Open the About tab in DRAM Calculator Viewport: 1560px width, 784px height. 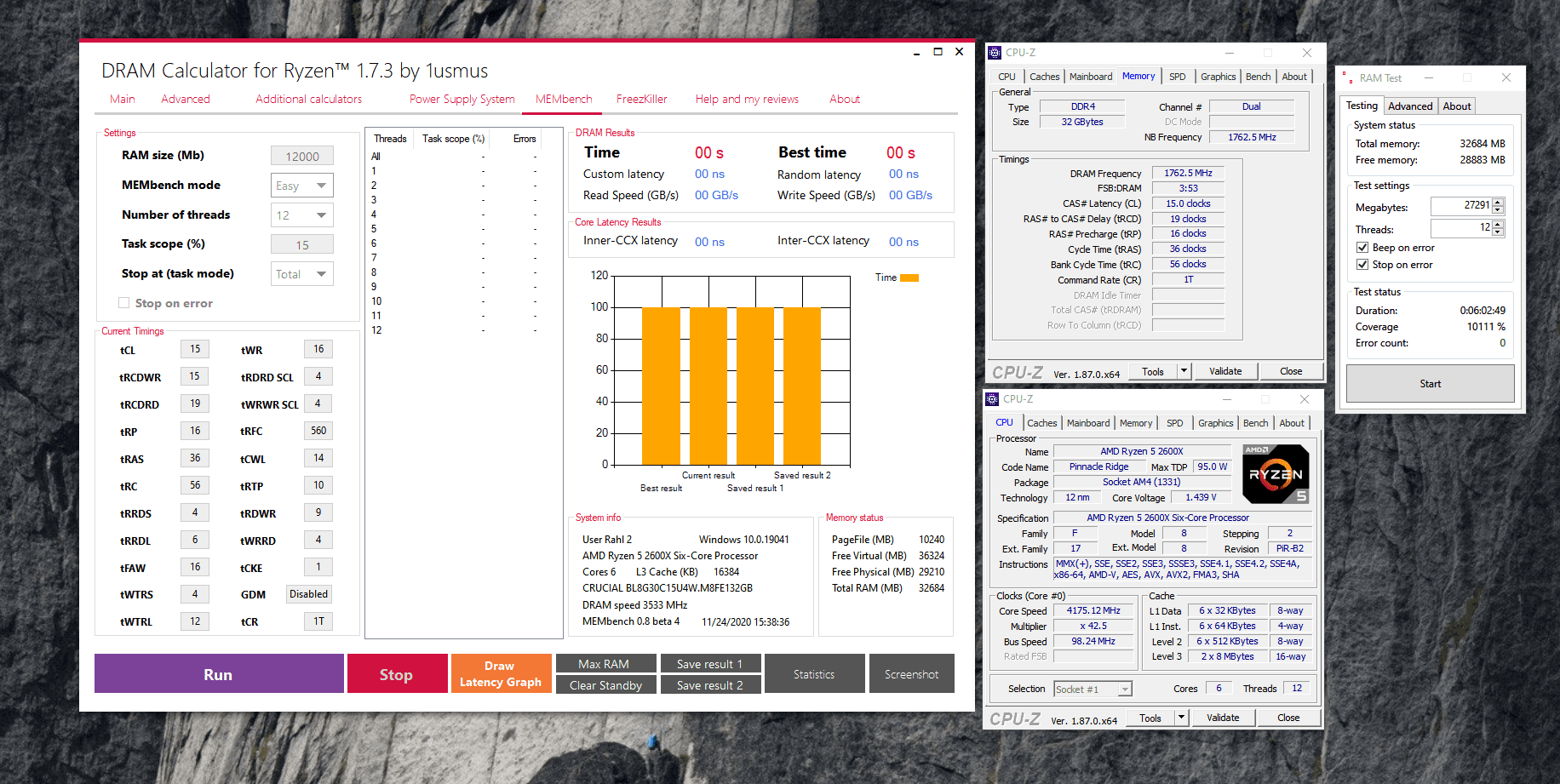[845, 99]
